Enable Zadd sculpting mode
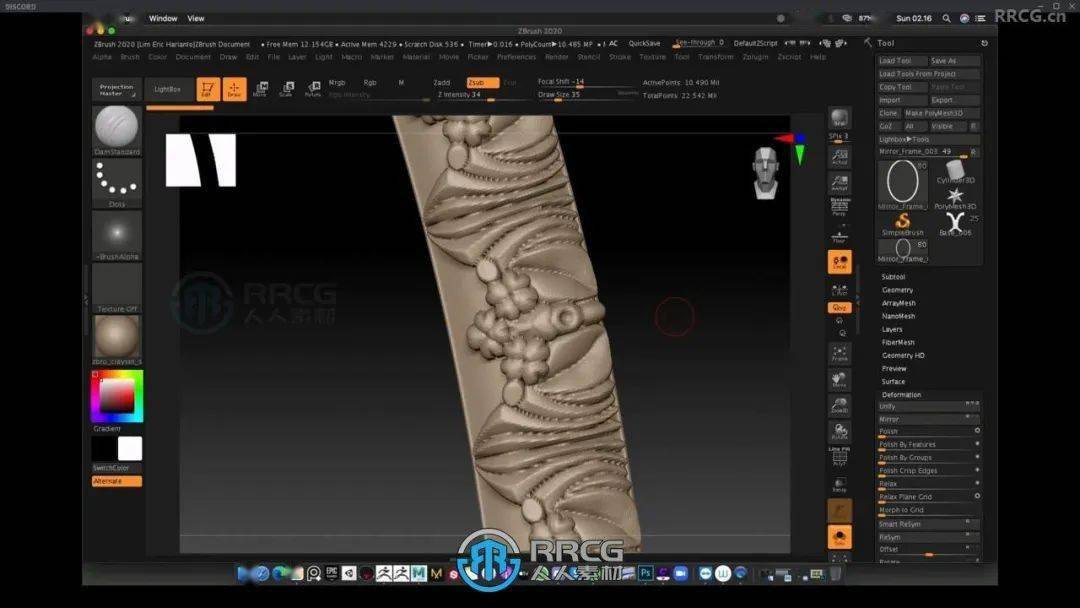The image size is (1080, 608). tap(441, 82)
